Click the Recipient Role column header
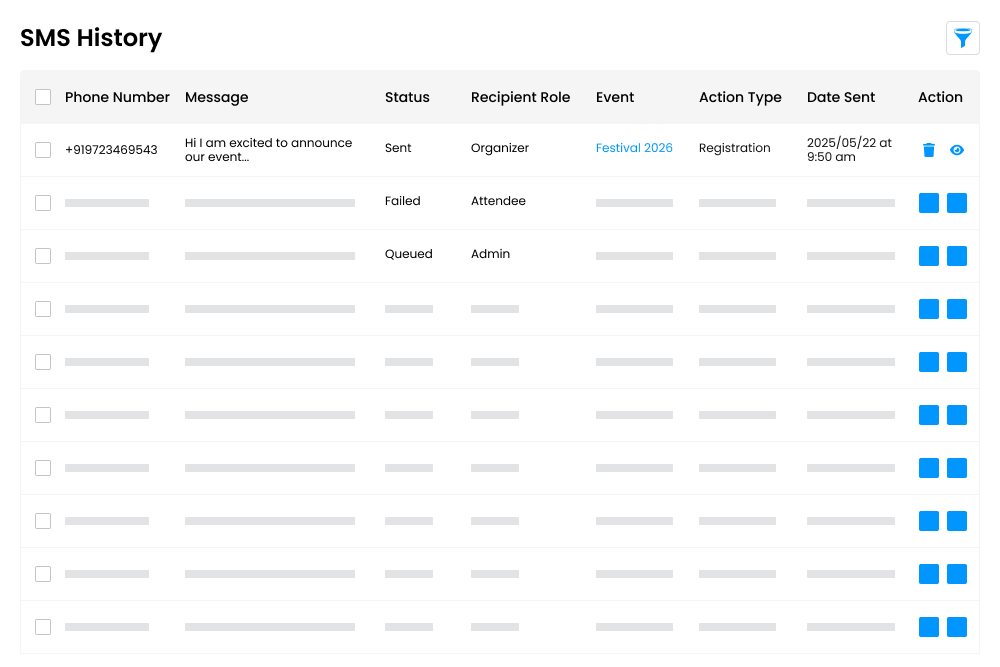Screen dimensions: 1000x667 (x=520, y=97)
